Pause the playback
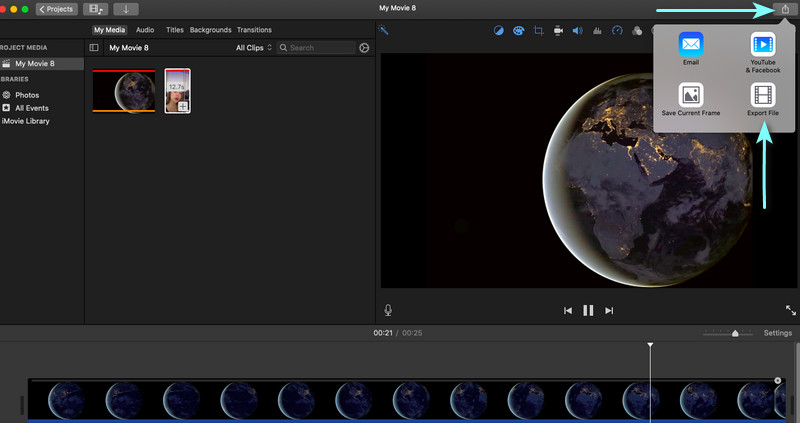The image size is (800, 423). coord(588,310)
